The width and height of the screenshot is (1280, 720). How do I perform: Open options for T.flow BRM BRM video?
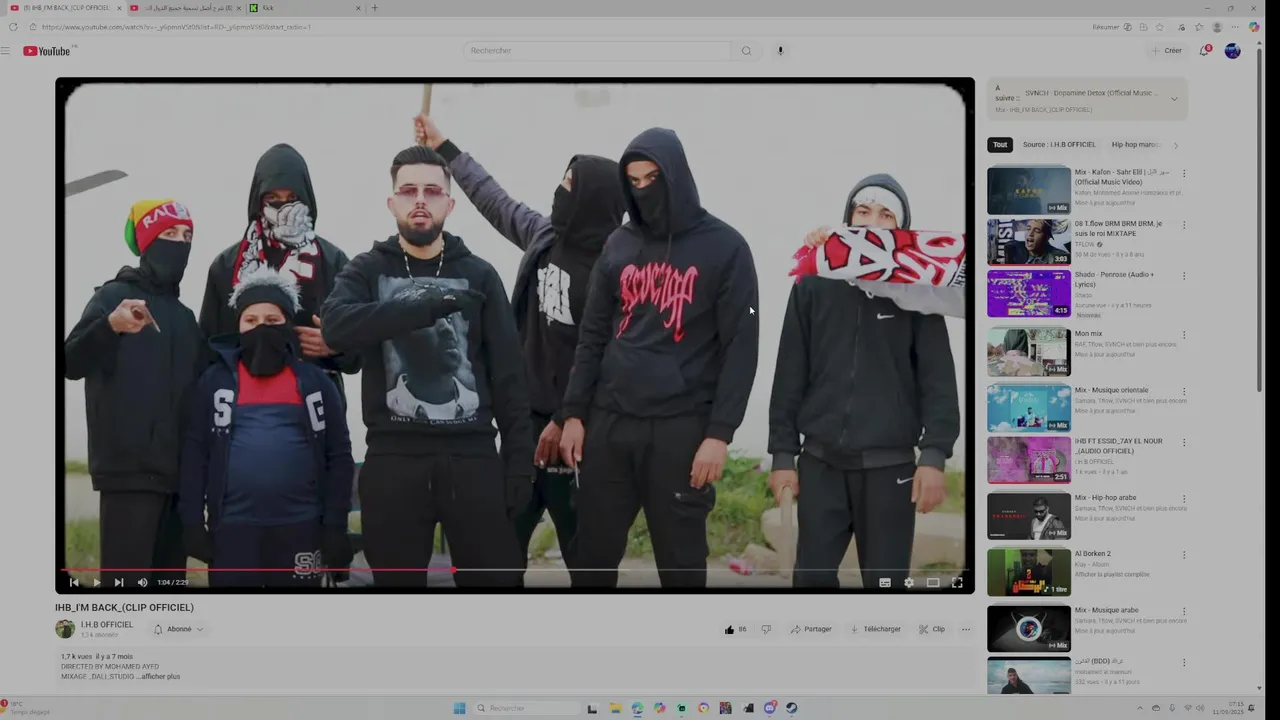point(1184,225)
